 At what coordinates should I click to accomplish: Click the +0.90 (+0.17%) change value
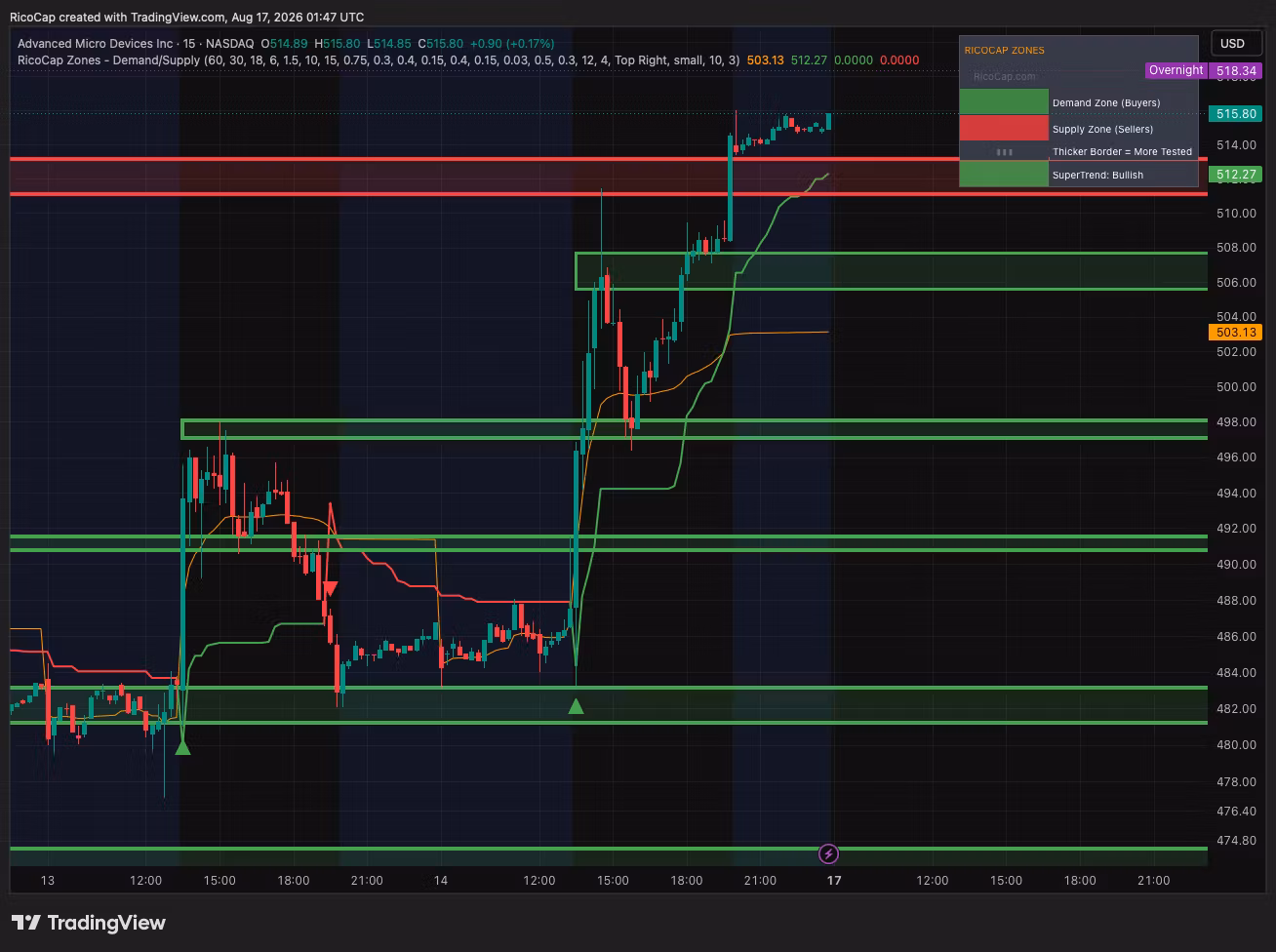click(x=512, y=44)
